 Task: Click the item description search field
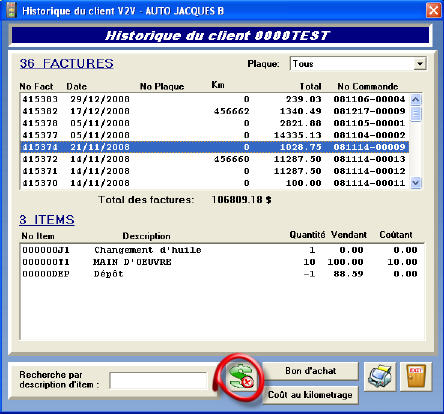(158, 380)
